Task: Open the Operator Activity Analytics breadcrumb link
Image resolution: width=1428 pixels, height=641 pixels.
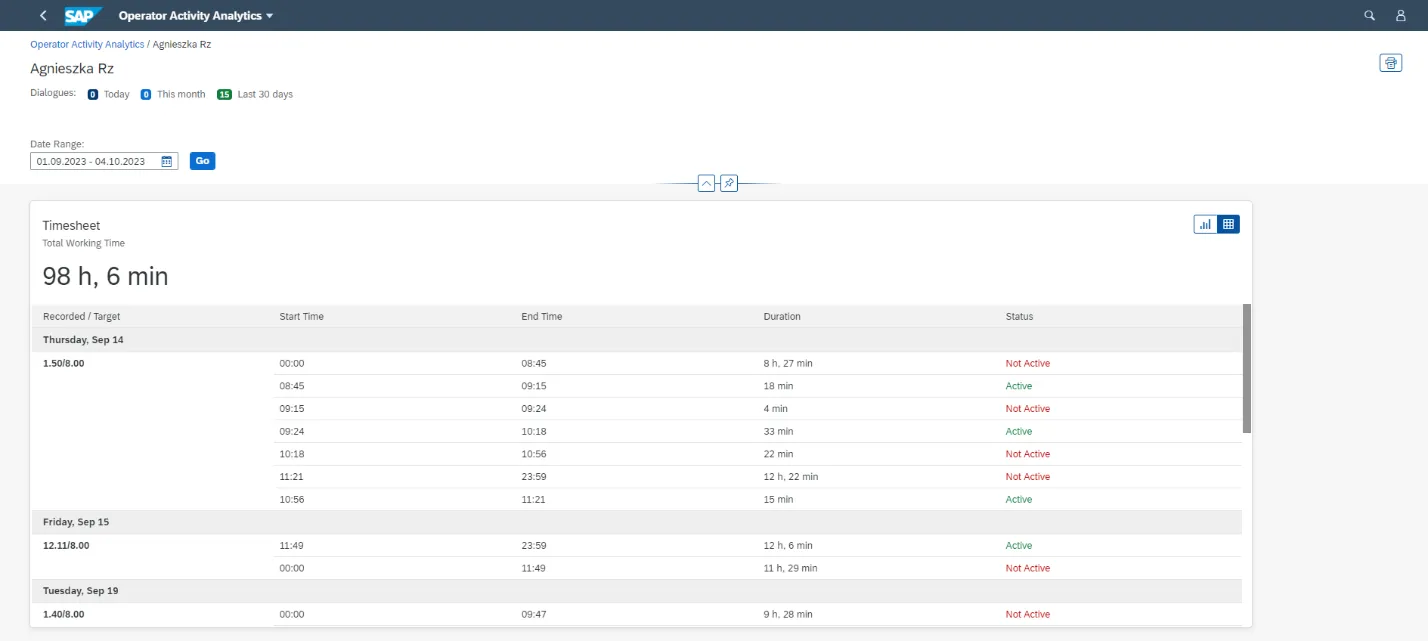Action: 87,45
